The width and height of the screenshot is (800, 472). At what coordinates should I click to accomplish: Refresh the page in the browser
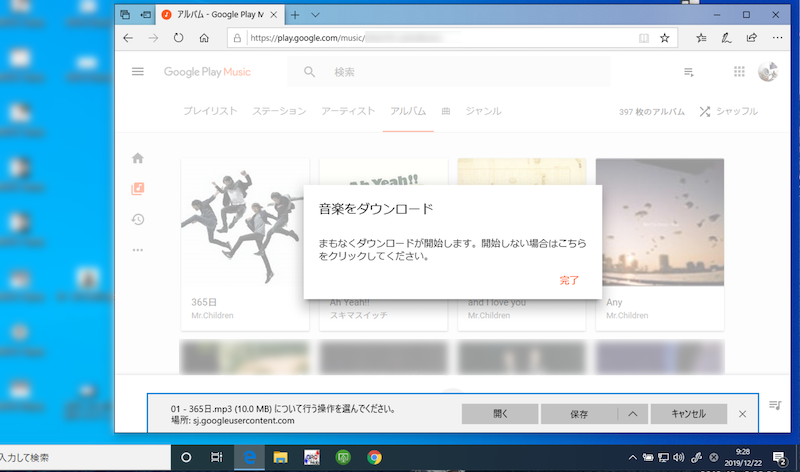coord(179,38)
